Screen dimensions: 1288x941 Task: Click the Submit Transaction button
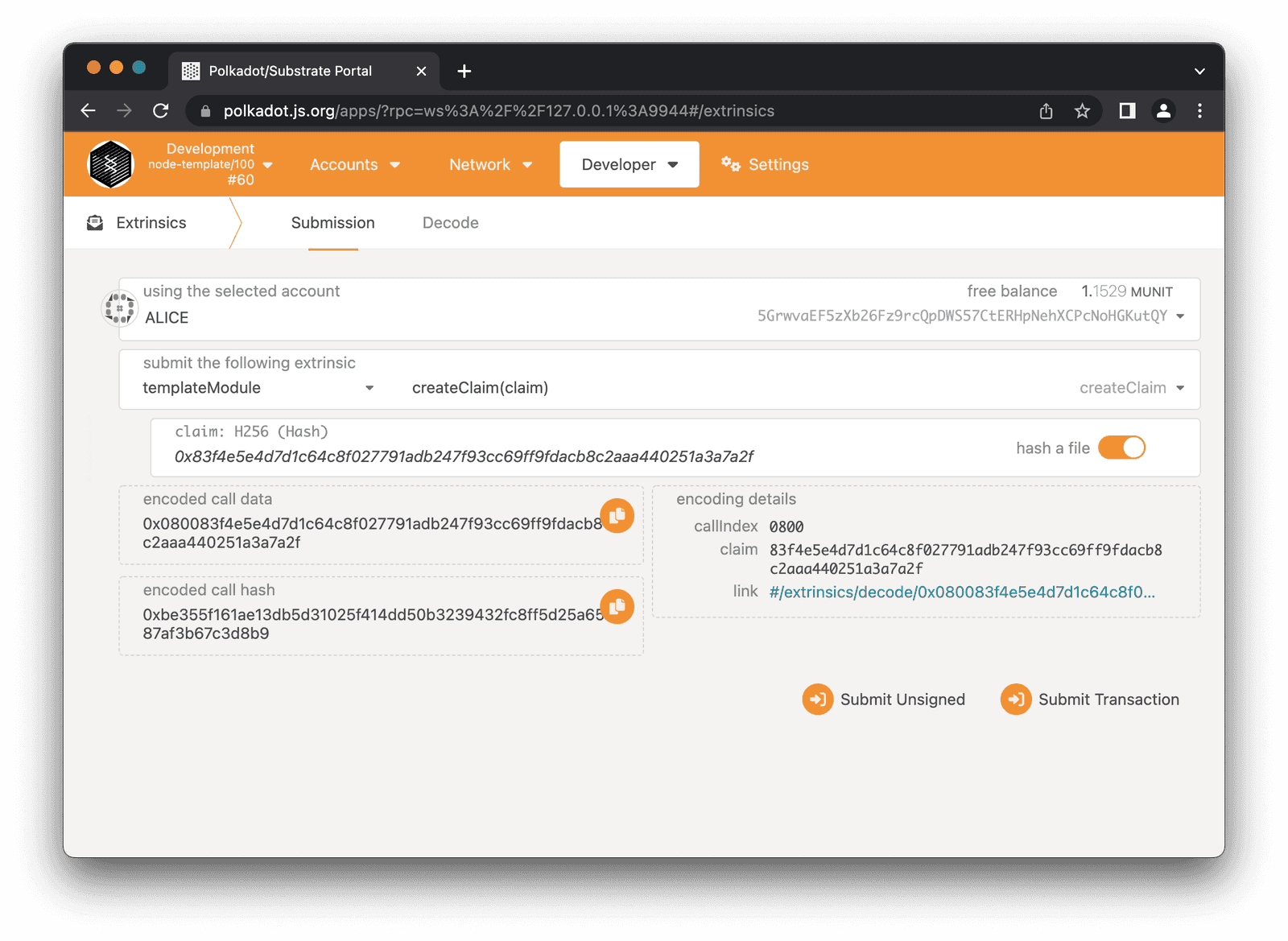point(1108,699)
